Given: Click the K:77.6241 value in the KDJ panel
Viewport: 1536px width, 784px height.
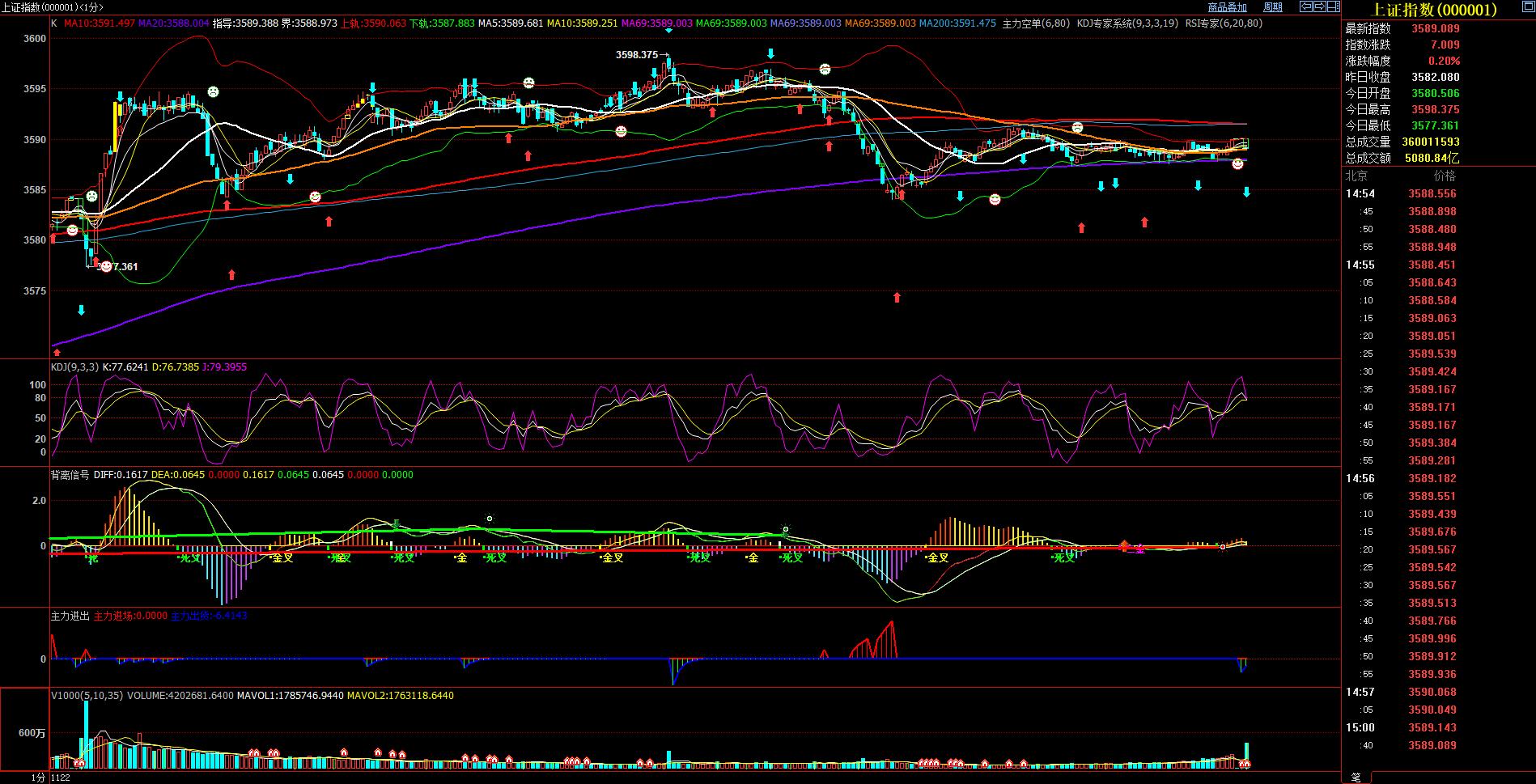Looking at the screenshot, I should point(125,367).
